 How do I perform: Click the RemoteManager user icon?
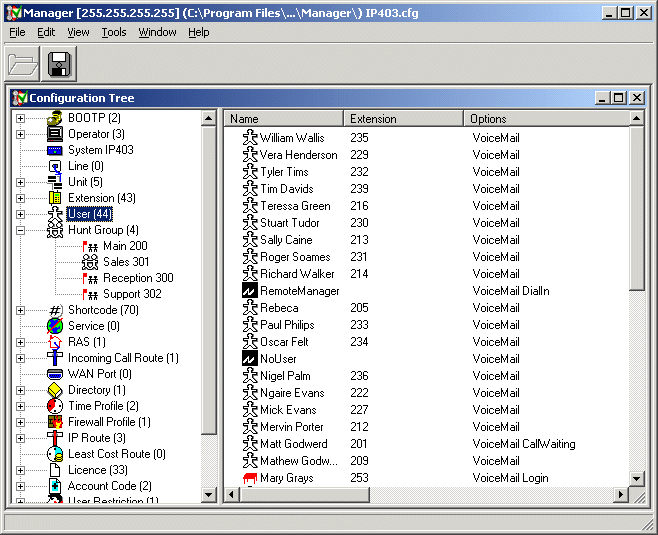tap(250, 291)
